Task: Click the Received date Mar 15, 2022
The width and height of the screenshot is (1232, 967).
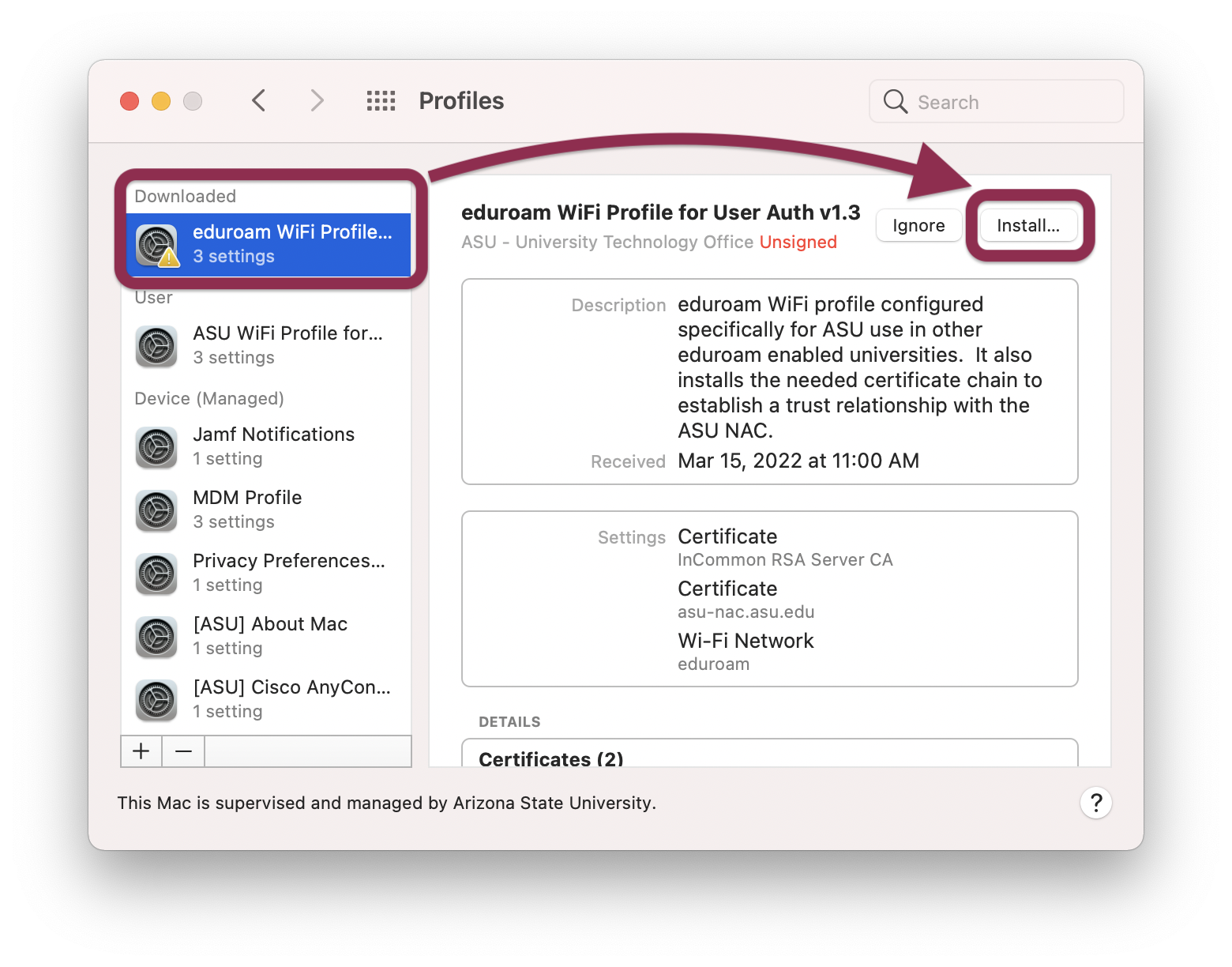Action: [798, 461]
